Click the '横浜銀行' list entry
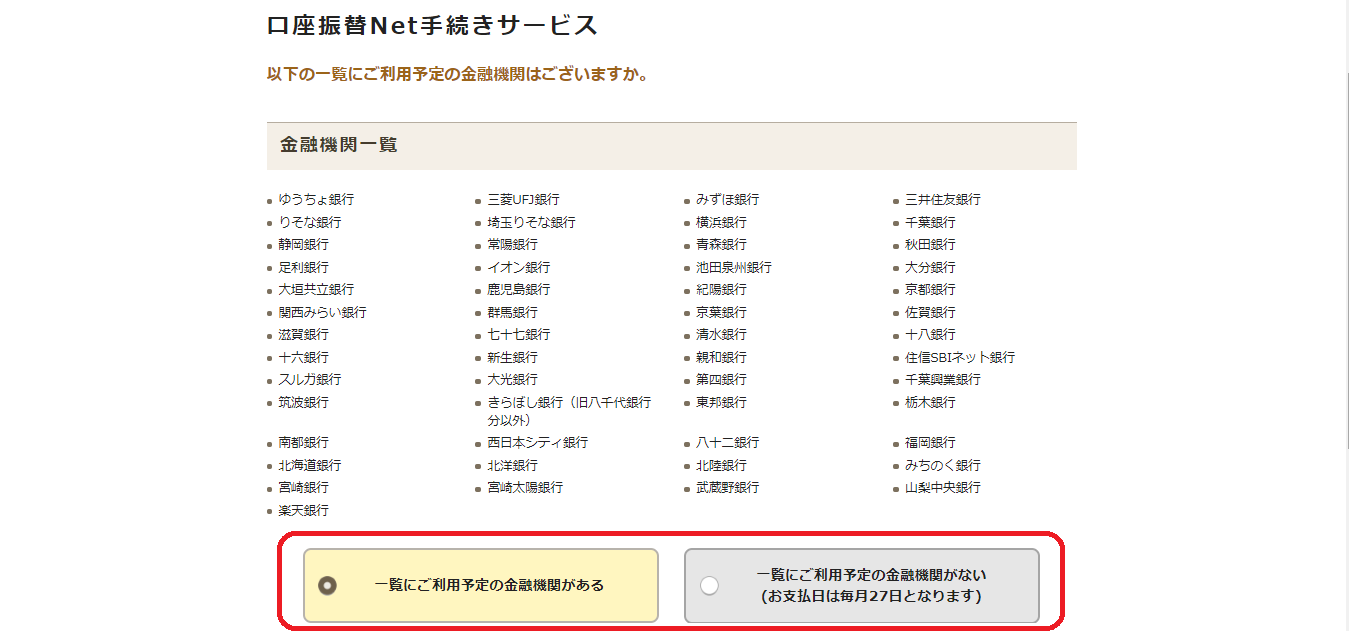The width and height of the screenshot is (1349, 631). click(721, 222)
